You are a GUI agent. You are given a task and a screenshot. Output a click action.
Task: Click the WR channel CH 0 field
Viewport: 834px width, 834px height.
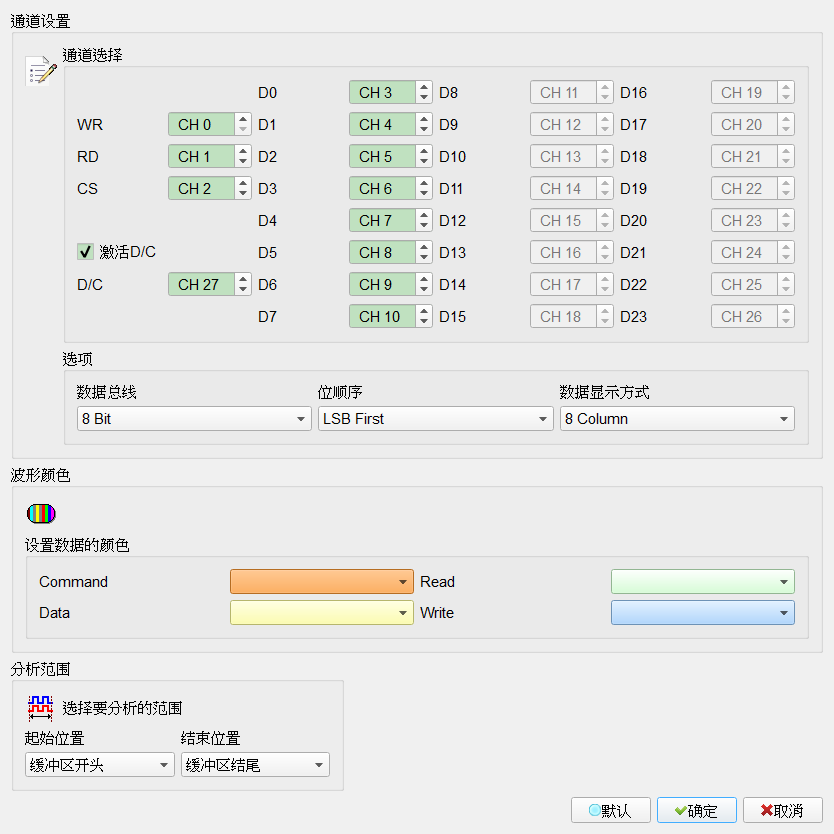[x=202, y=124]
